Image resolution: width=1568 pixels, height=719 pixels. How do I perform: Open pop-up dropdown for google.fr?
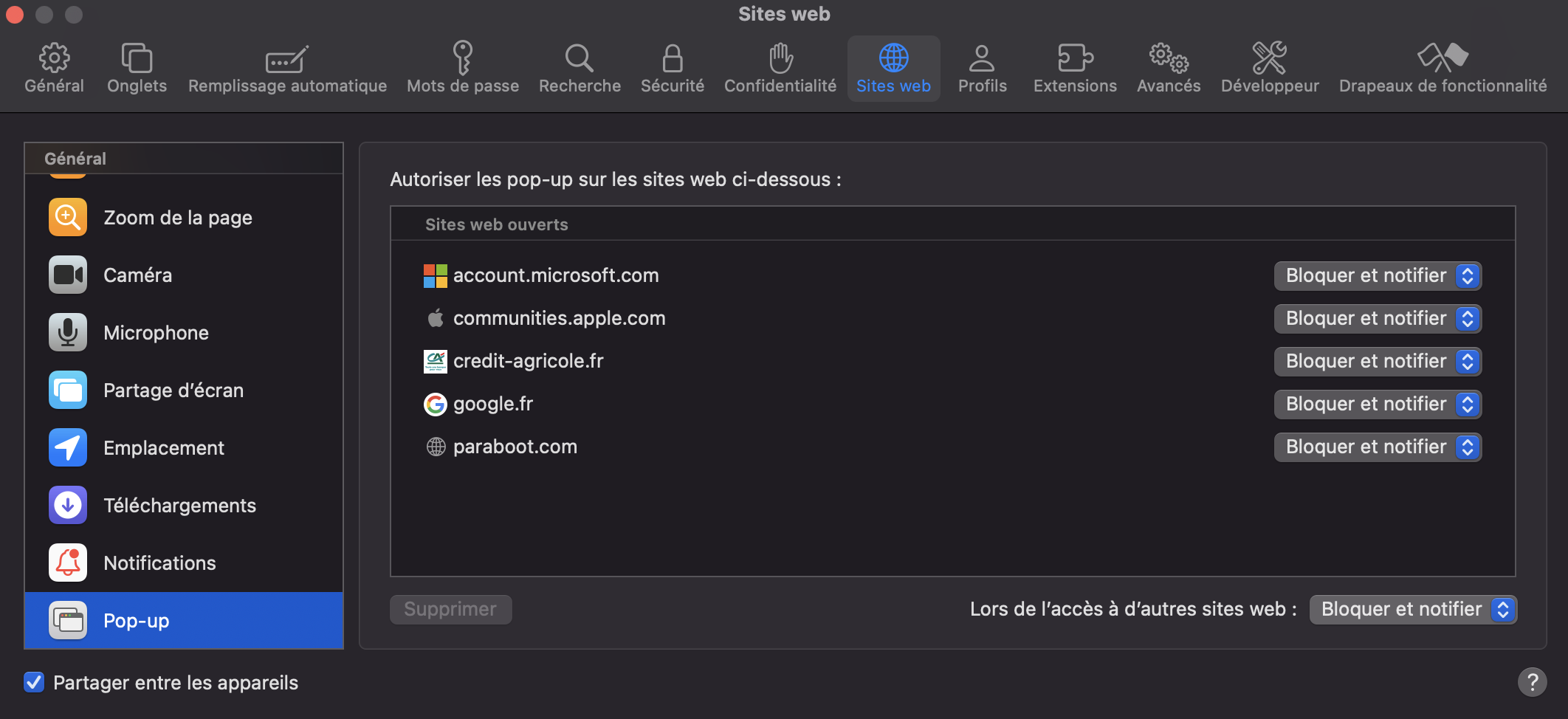tap(1378, 405)
